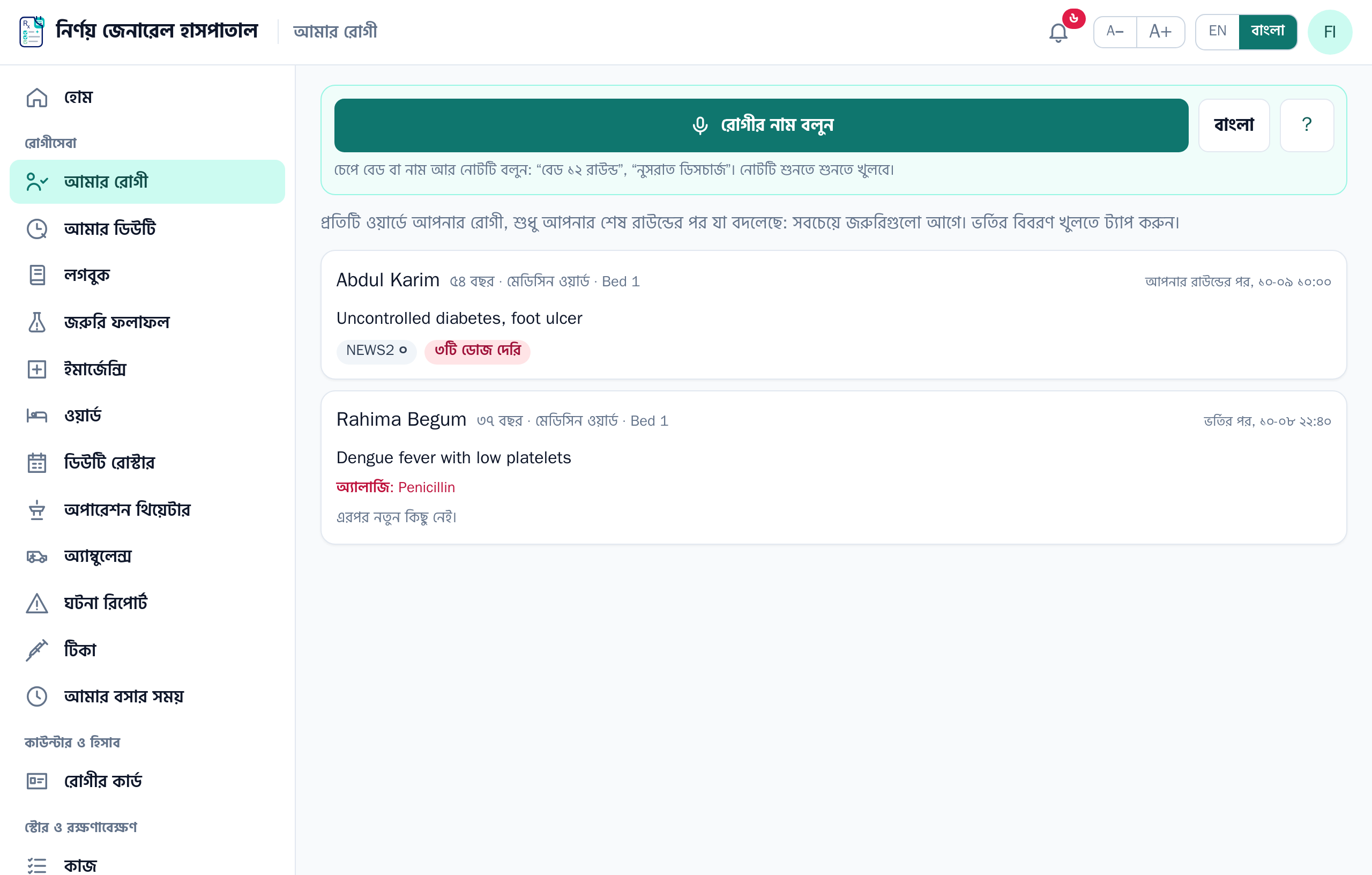Tap the রোগীর নাম বলুন voice button

pyautogui.click(x=760, y=125)
